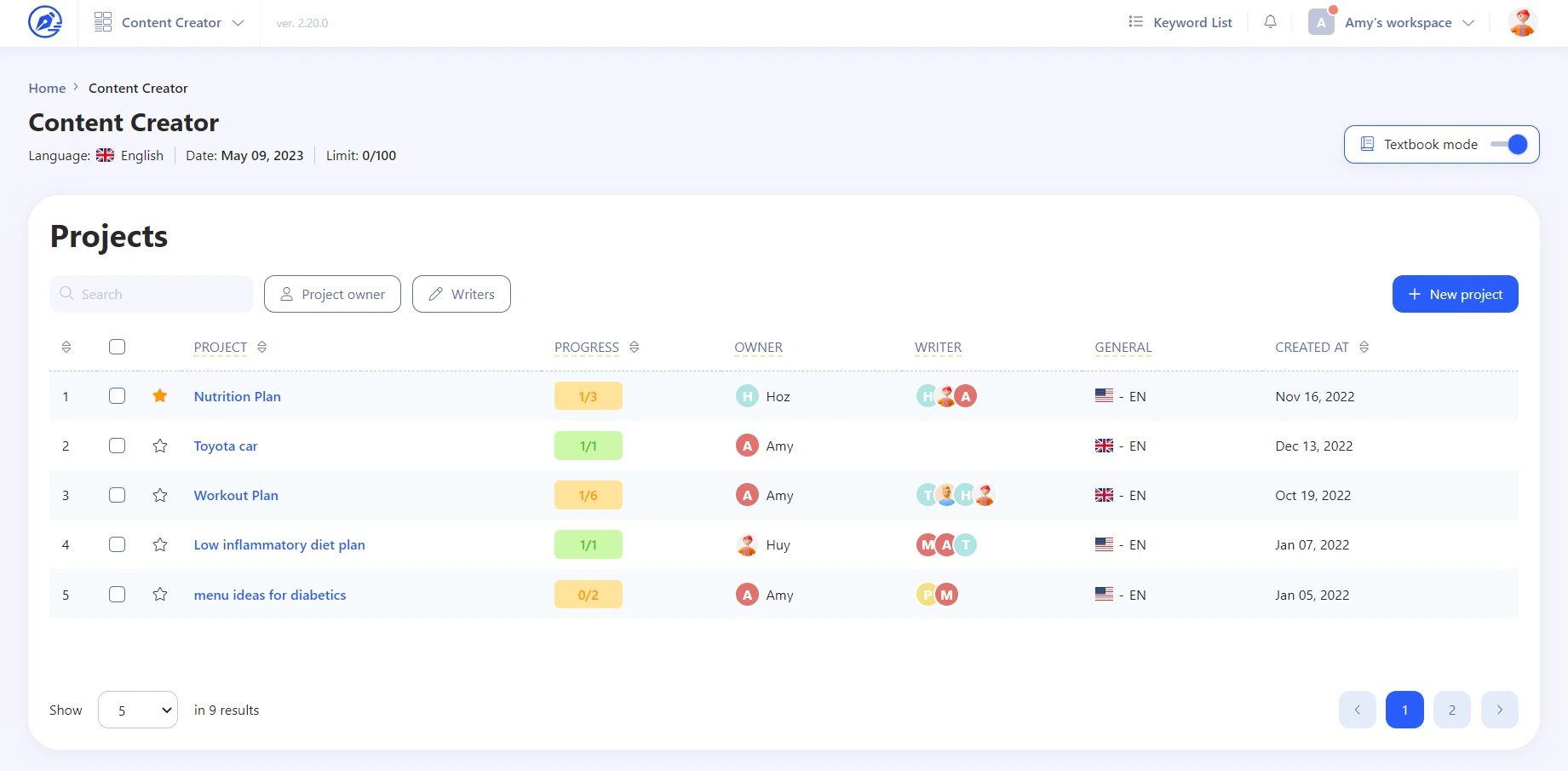1568x771 pixels.
Task: Click the user profile avatar
Action: pos(1521,22)
